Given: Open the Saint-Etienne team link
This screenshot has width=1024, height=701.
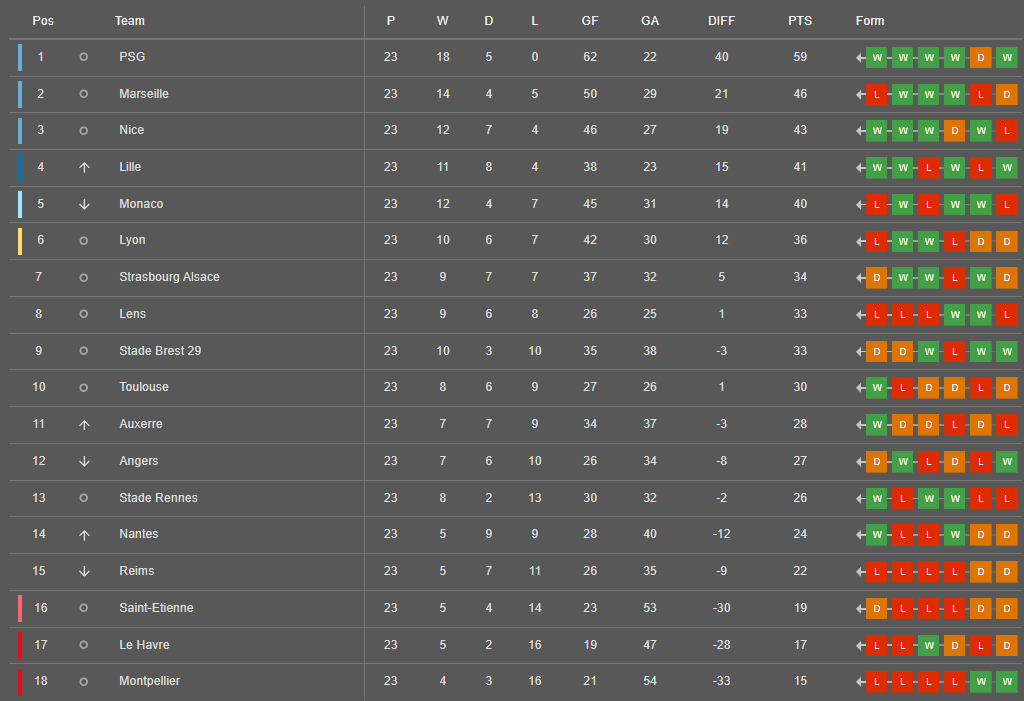Looking at the screenshot, I should tap(156, 608).
